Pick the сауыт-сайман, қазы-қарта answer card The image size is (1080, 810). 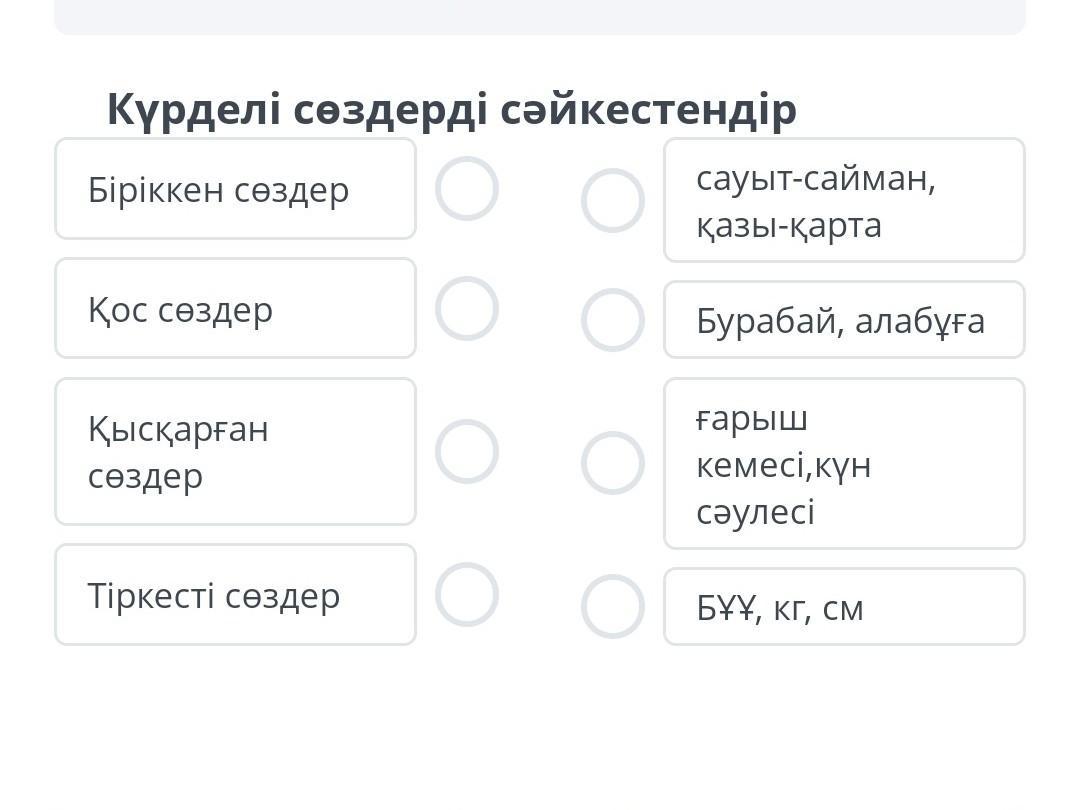844,201
